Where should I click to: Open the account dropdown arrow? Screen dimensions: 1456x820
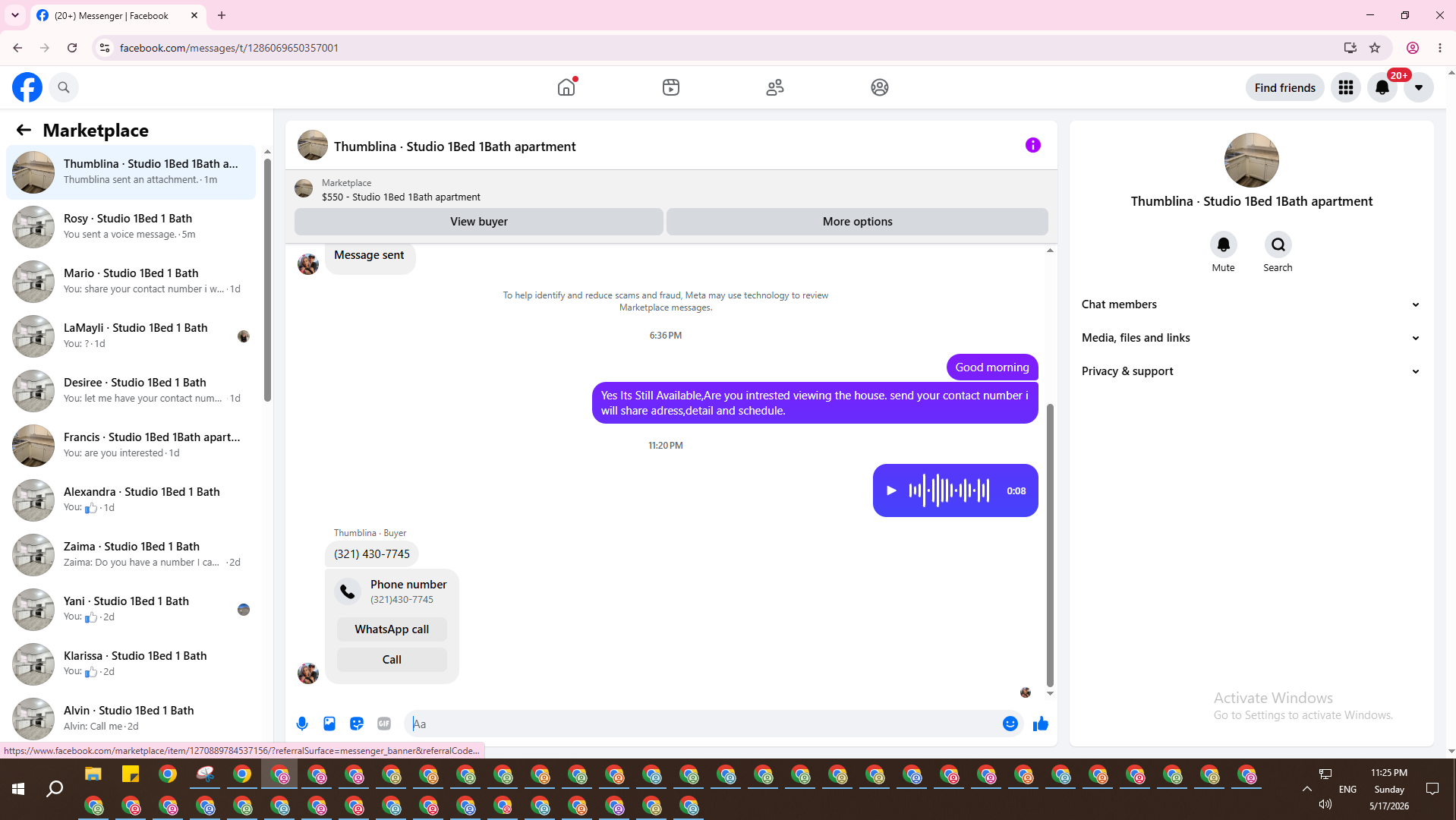(1419, 87)
